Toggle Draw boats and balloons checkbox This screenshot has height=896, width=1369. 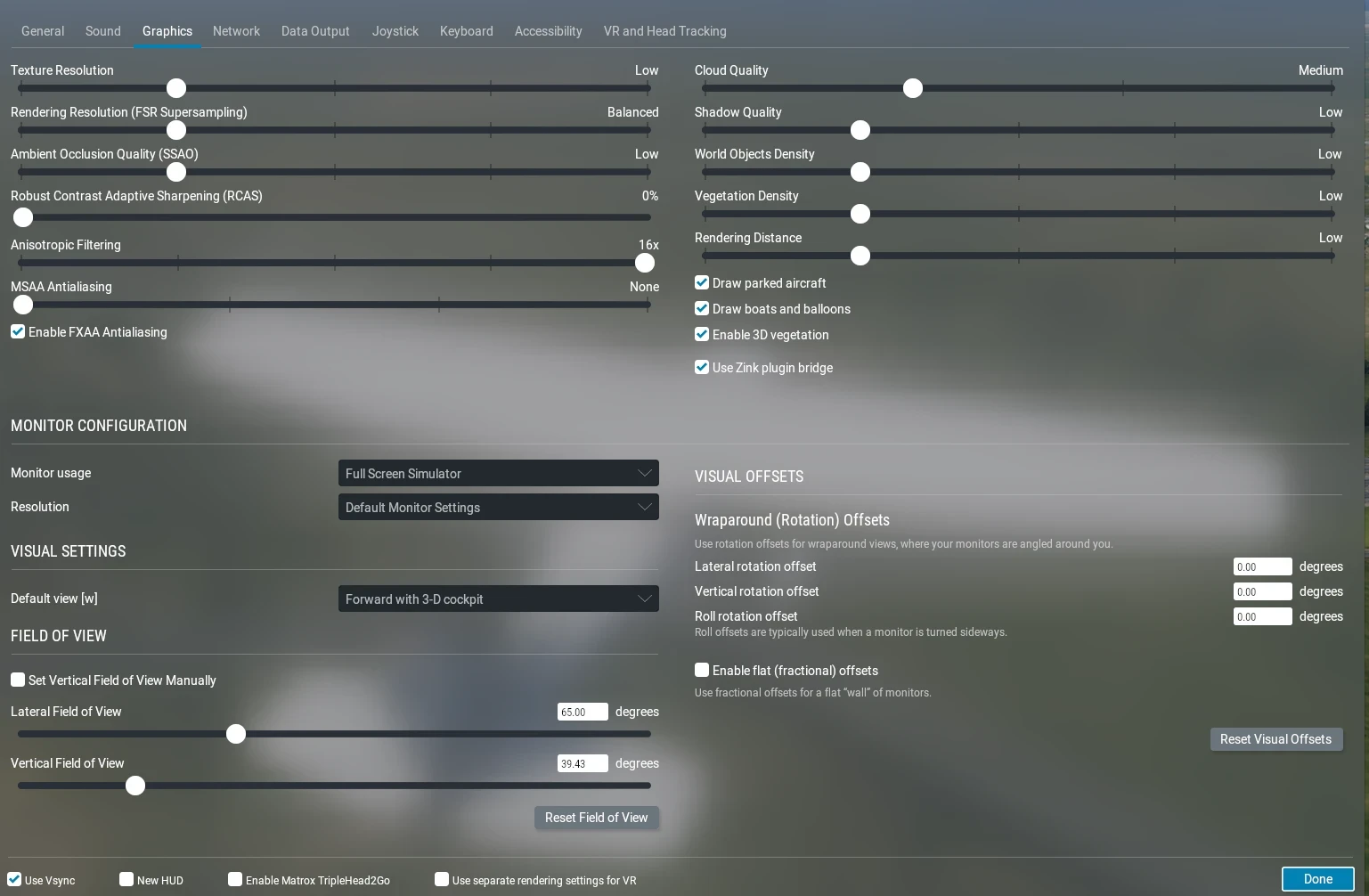click(702, 308)
